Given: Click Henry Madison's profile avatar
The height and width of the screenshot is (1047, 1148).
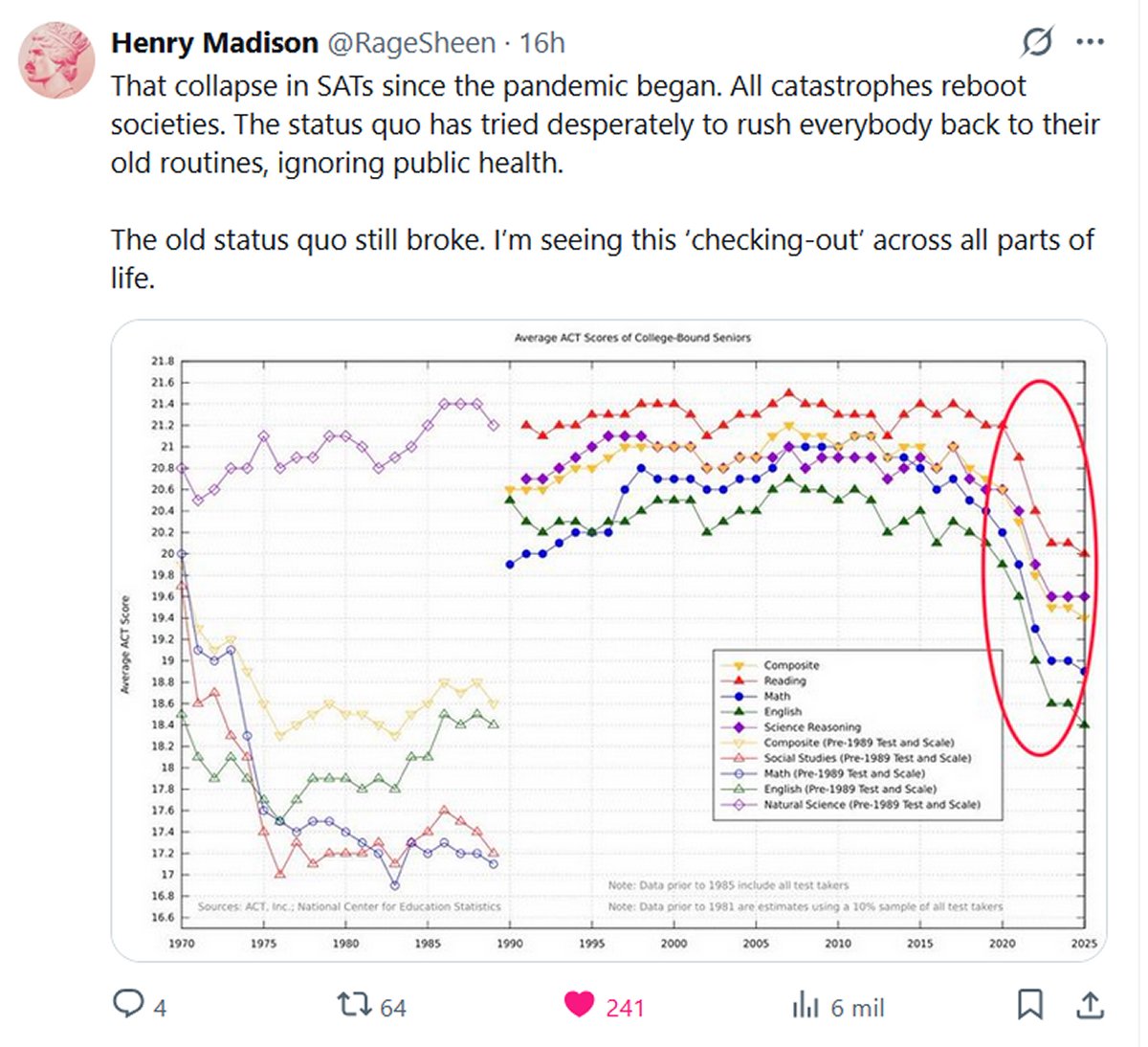Looking at the screenshot, I should (56, 59).
